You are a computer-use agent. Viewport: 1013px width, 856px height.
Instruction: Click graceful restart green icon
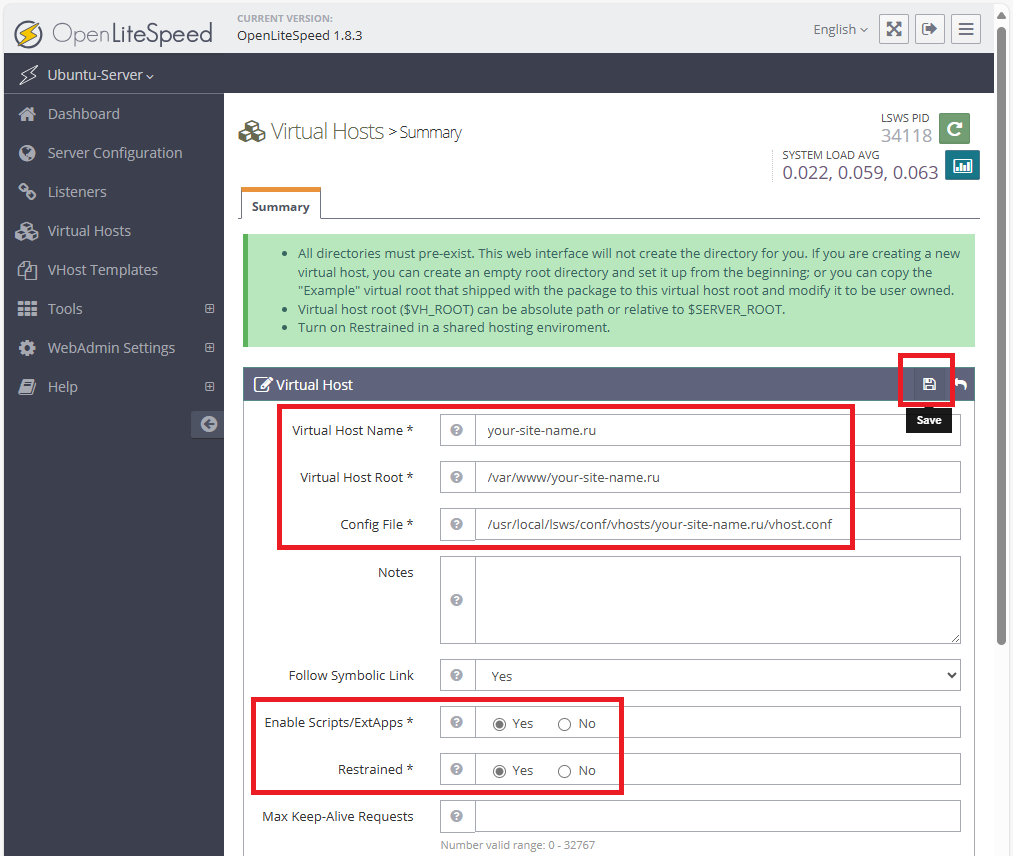[x=954, y=128]
